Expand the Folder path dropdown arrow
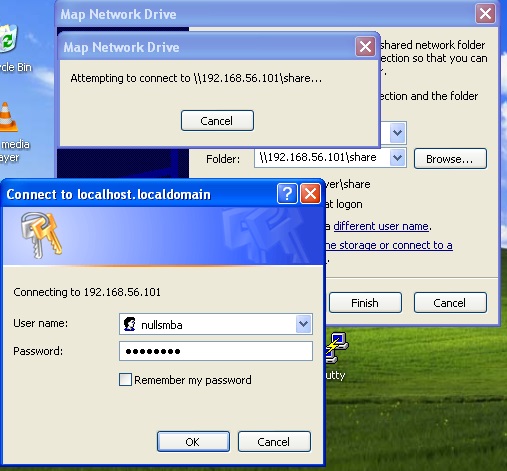 tap(397, 157)
